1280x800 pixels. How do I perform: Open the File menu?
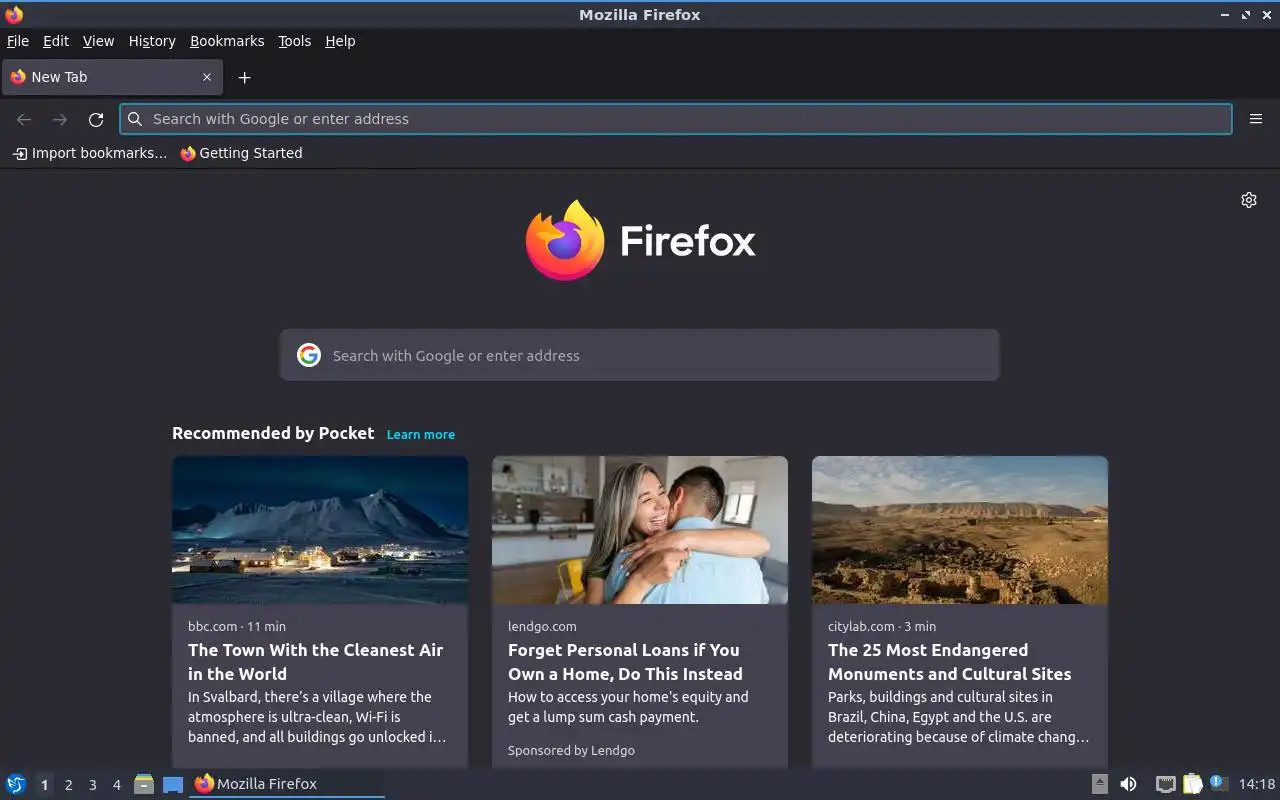pos(18,41)
